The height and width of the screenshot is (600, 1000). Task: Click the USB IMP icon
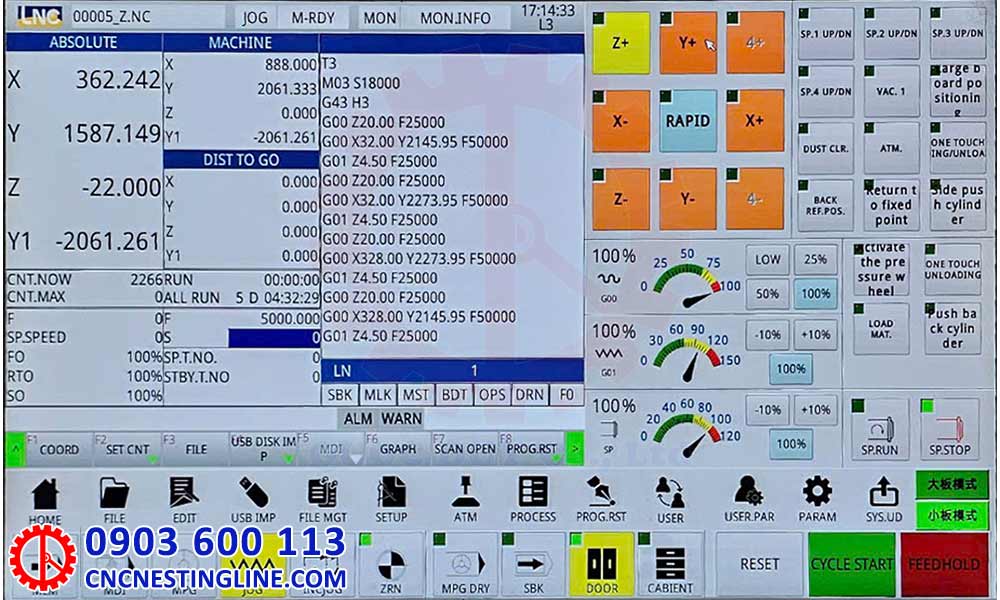pyautogui.click(x=253, y=499)
